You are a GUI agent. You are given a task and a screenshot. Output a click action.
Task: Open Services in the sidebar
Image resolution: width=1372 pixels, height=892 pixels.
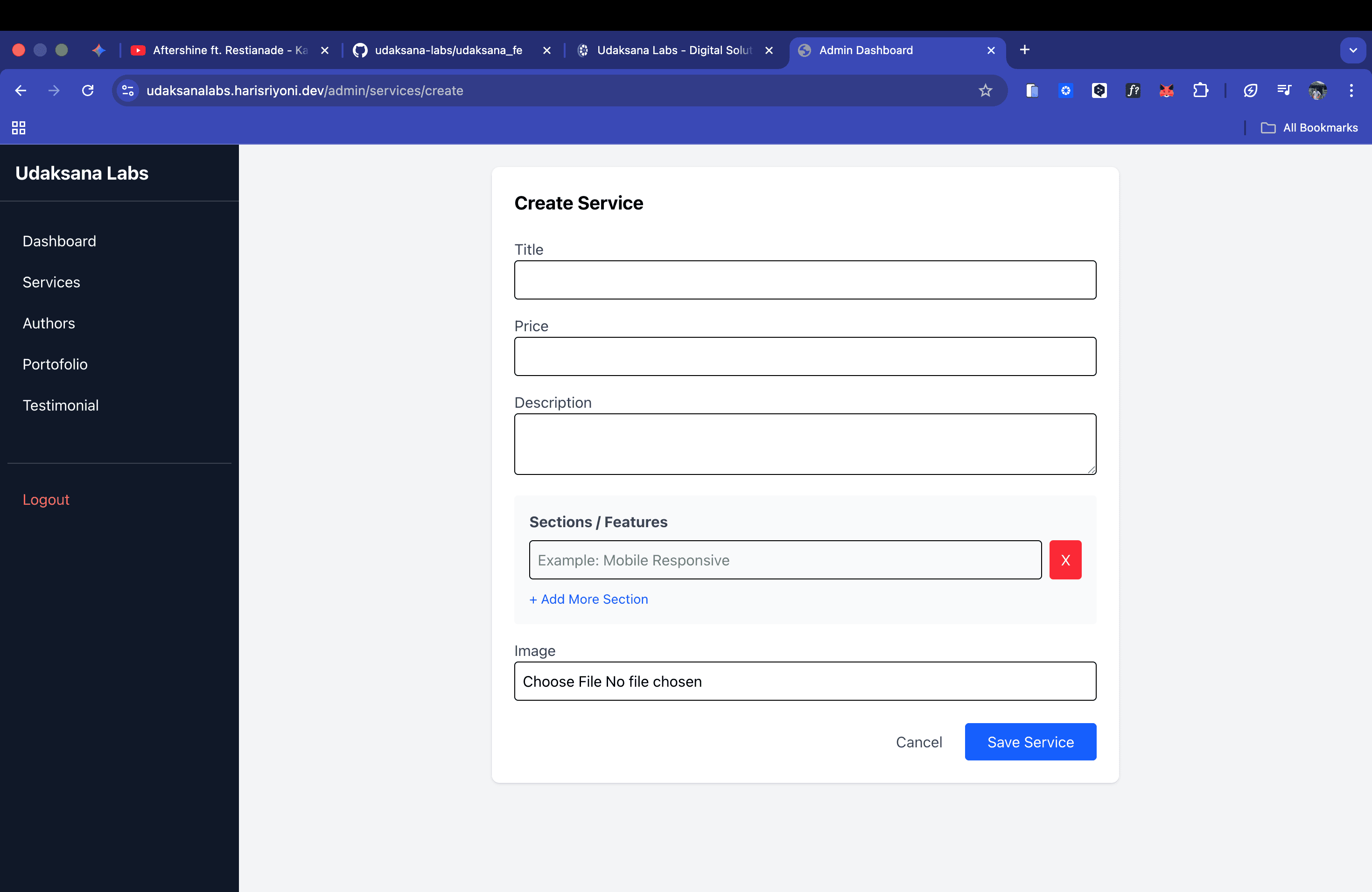point(51,282)
